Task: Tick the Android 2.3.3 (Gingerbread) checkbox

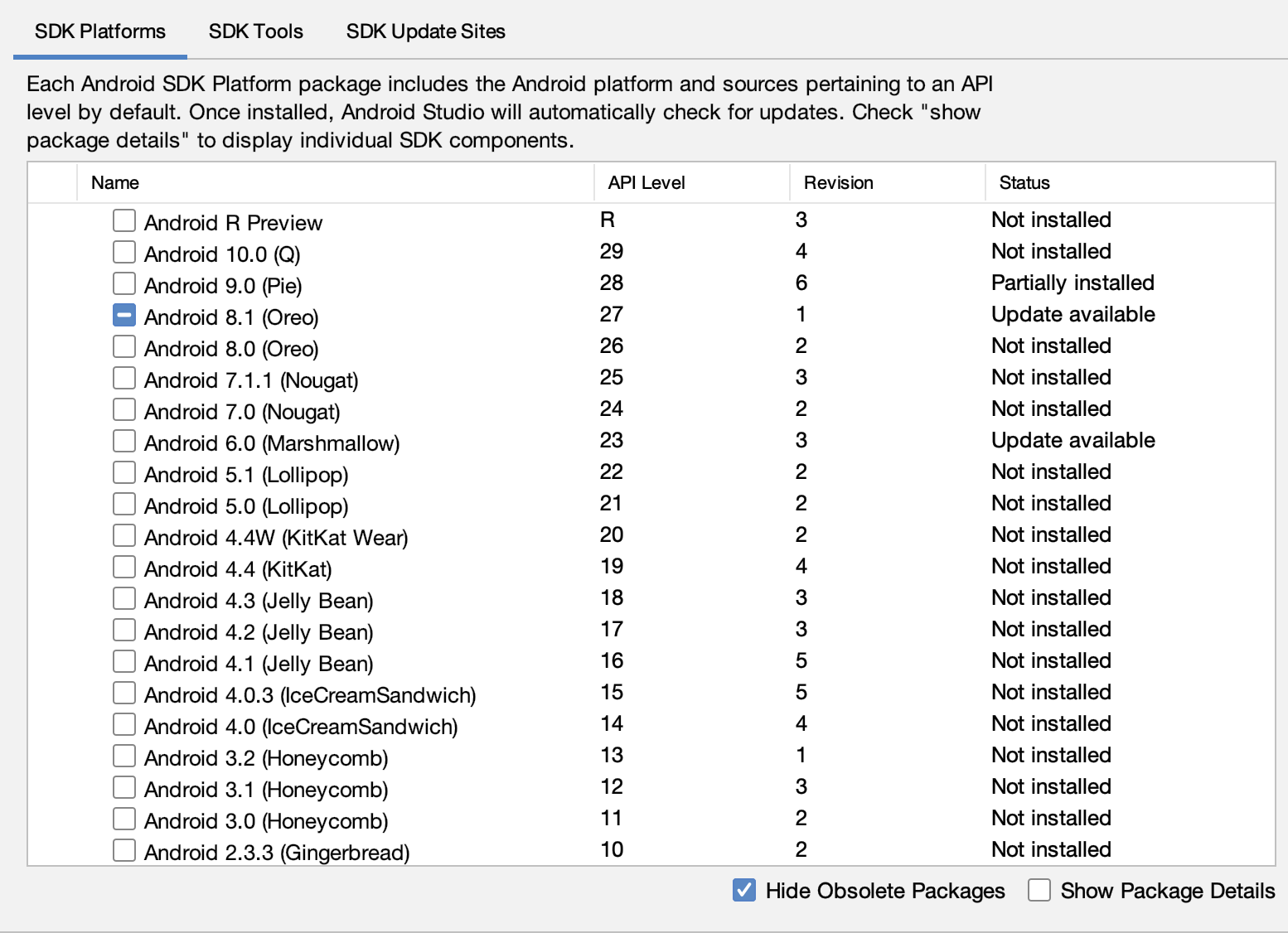Action: (124, 850)
